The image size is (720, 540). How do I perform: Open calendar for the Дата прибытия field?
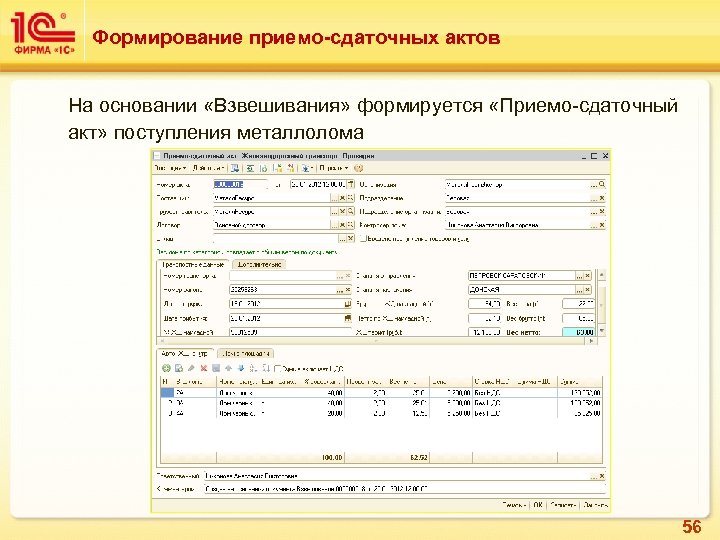pos(348,318)
